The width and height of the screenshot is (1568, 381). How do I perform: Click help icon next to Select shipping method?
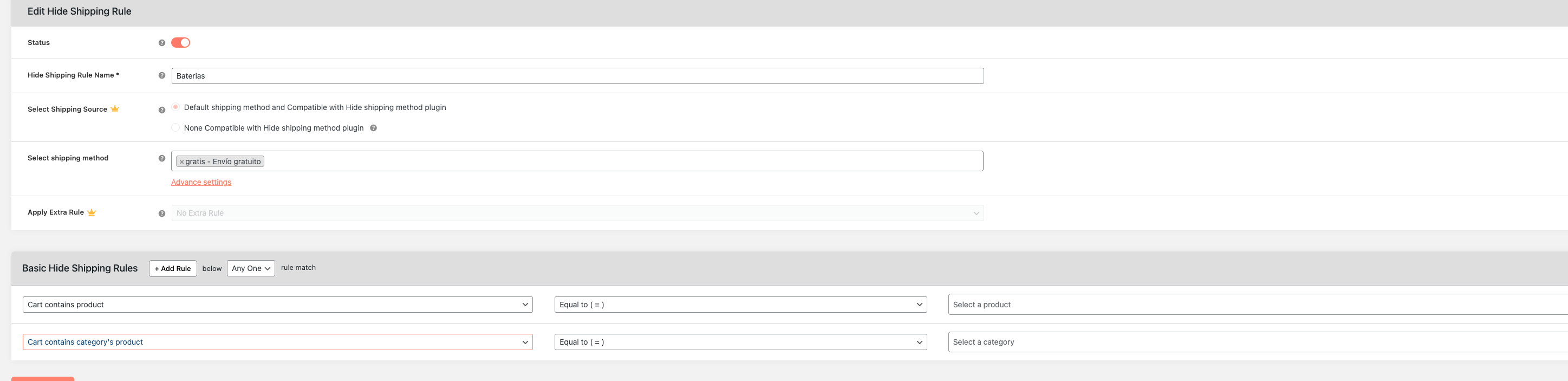(x=162, y=158)
